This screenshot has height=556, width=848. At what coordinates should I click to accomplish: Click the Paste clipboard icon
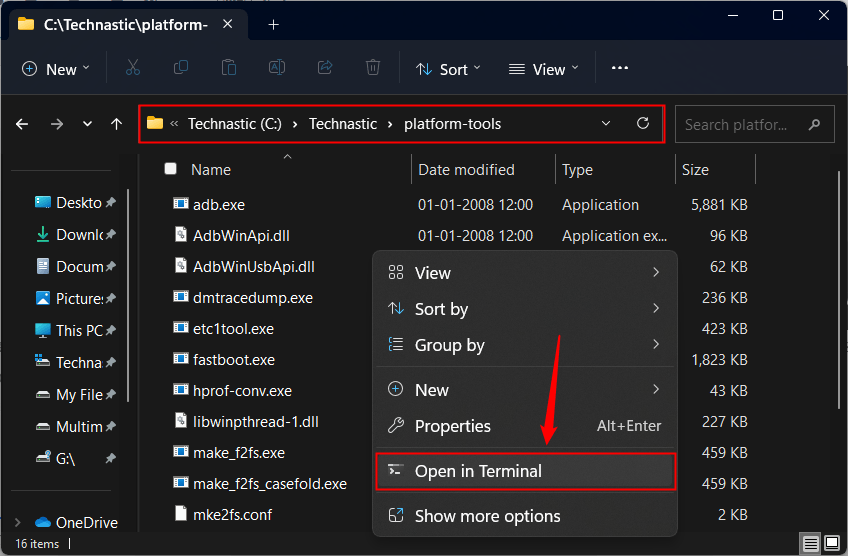pos(229,68)
